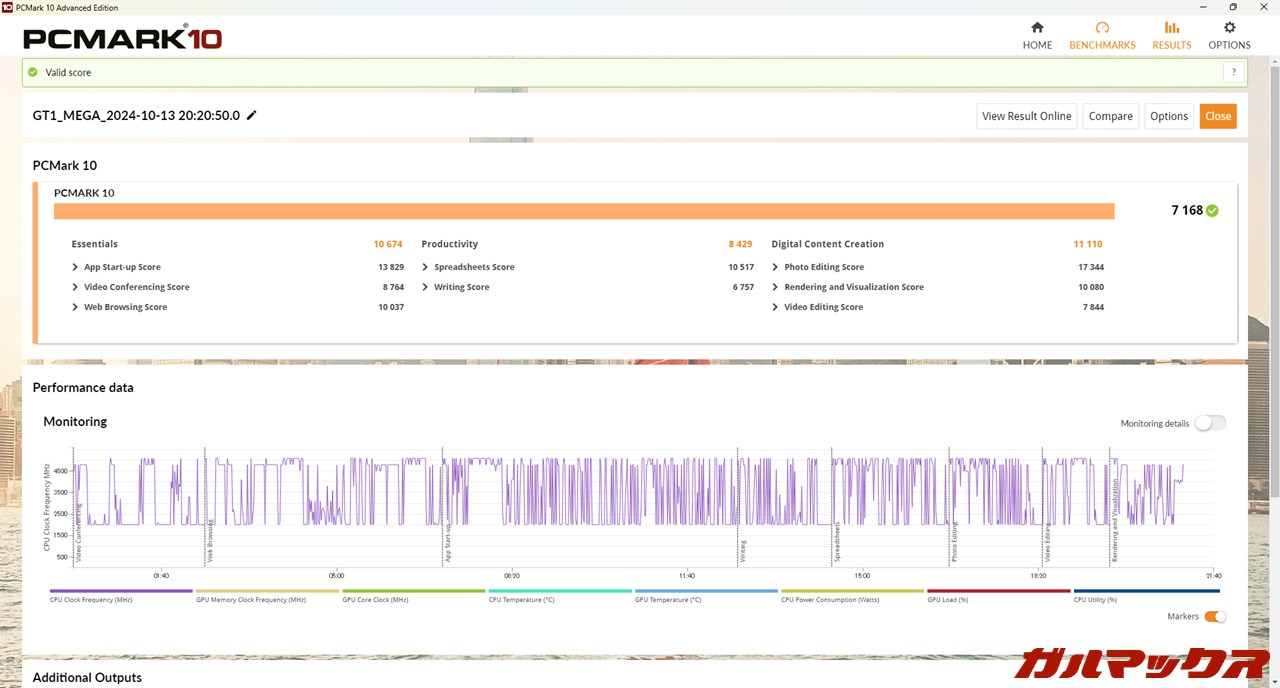This screenshot has height=688, width=1280.
Task: Click the pencil icon to rename result
Action: tap(252, 116)
